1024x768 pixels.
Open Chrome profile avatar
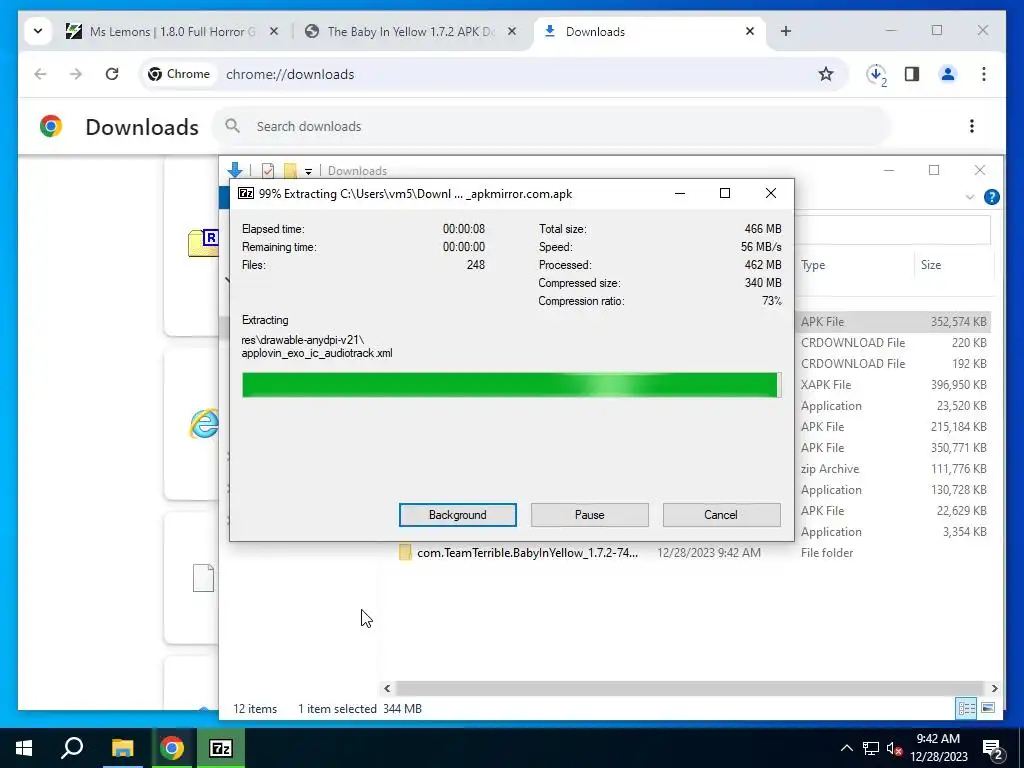coord(948,74)
